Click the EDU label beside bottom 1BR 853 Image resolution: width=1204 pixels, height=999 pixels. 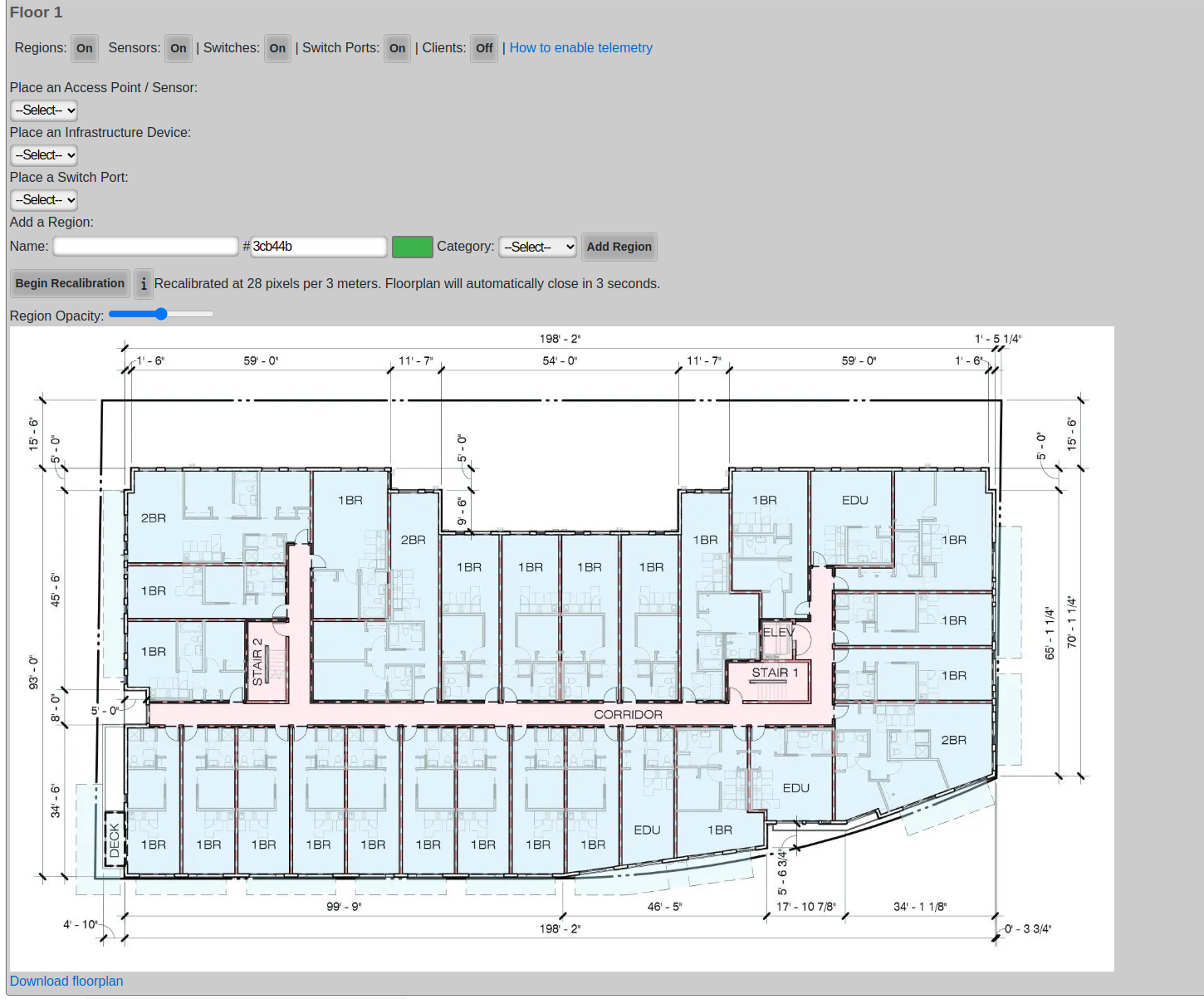tap(647, 830)
